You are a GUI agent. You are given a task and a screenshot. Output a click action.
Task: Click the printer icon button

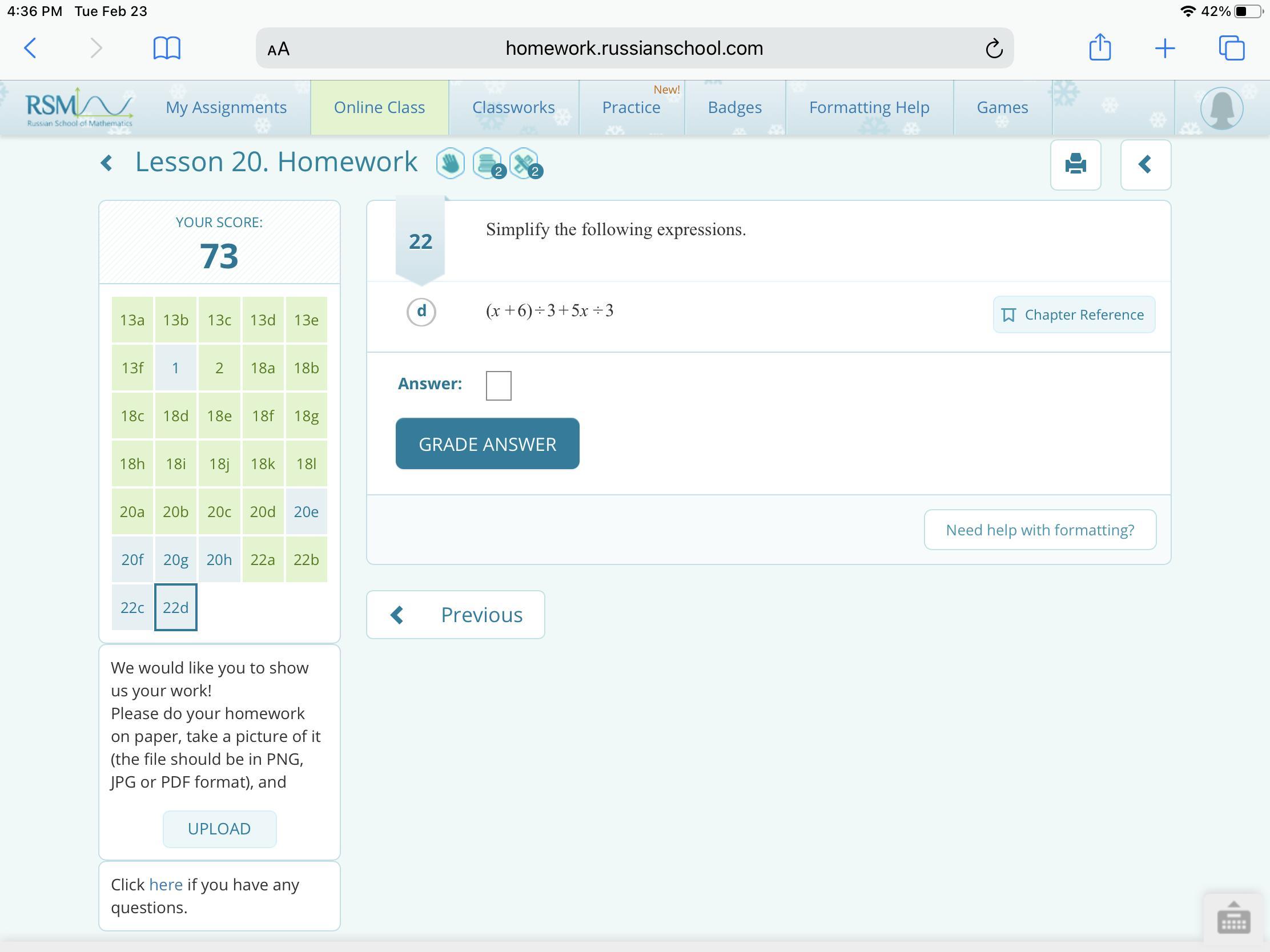(1075, 165)
